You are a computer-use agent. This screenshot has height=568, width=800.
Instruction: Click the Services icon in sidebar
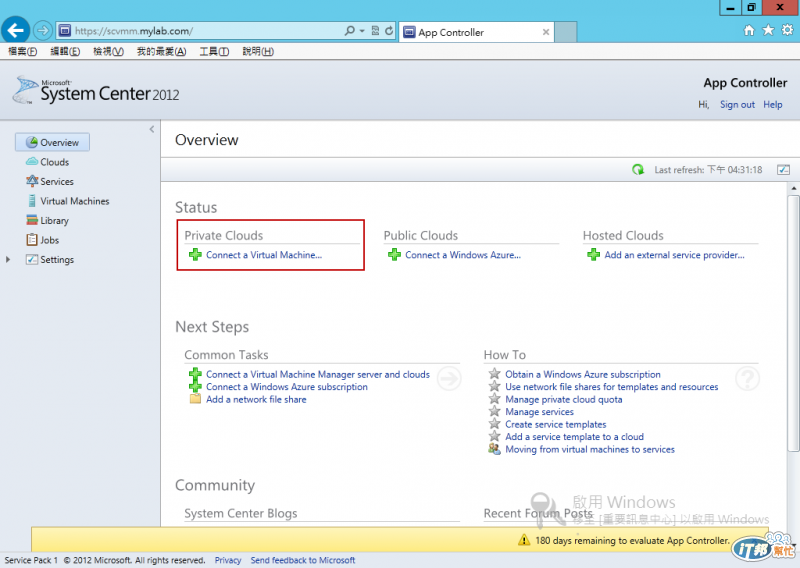(x=32, y=181)
